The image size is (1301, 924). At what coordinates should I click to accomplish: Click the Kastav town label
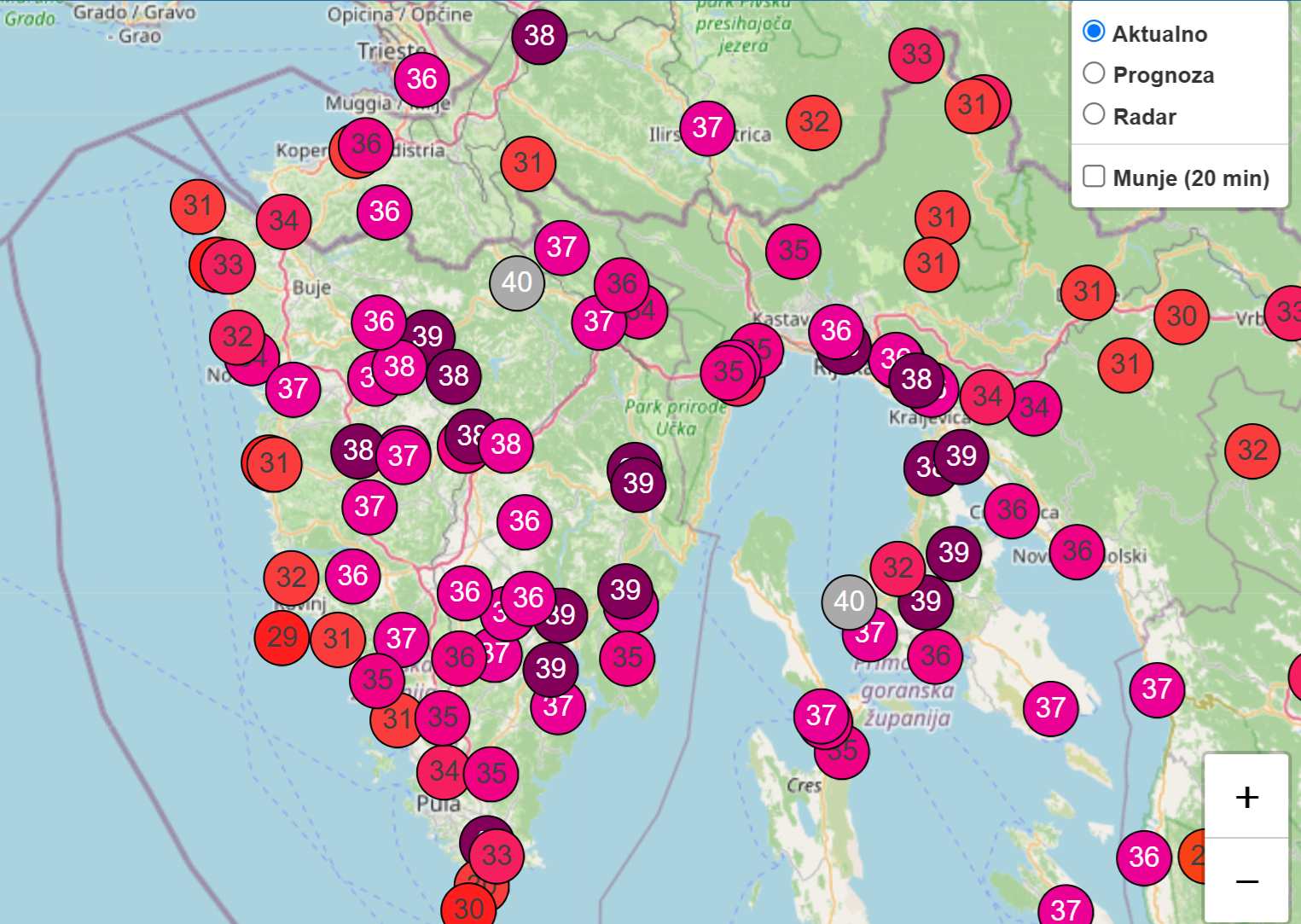pos(780,320)
